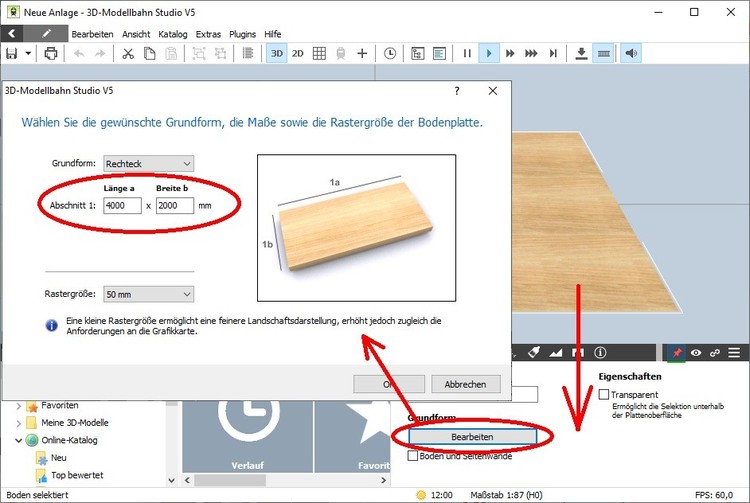Viewport: 750px width, 503px height.
Task: Click the back arrow in the menu bar
Action: 12,33
